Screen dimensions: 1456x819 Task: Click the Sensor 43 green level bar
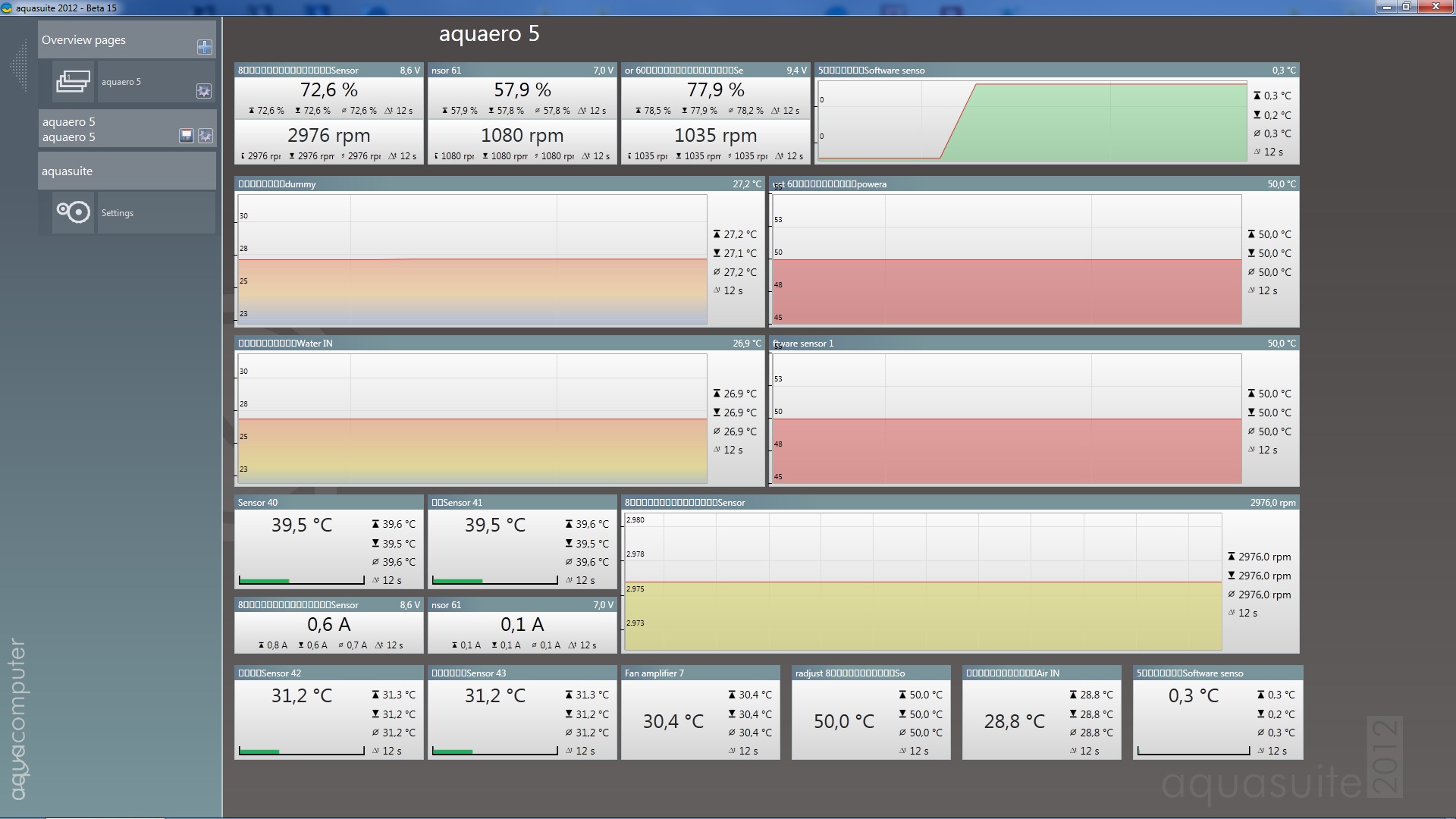[453, 752]
